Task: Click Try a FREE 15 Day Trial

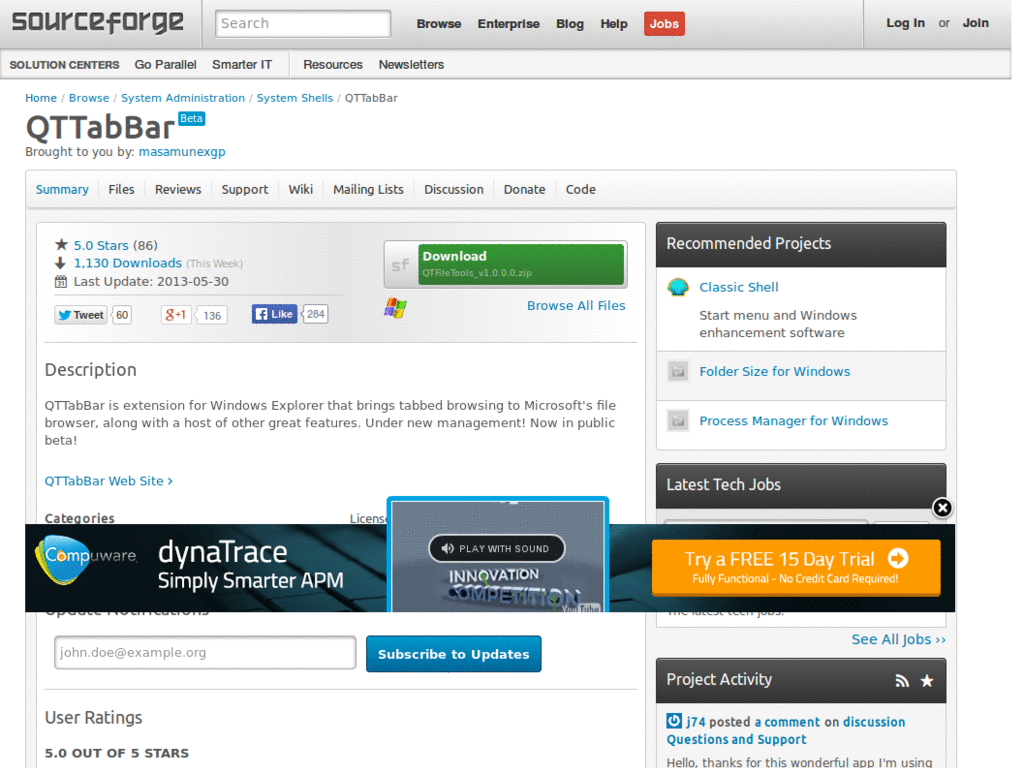Action: 796,567
